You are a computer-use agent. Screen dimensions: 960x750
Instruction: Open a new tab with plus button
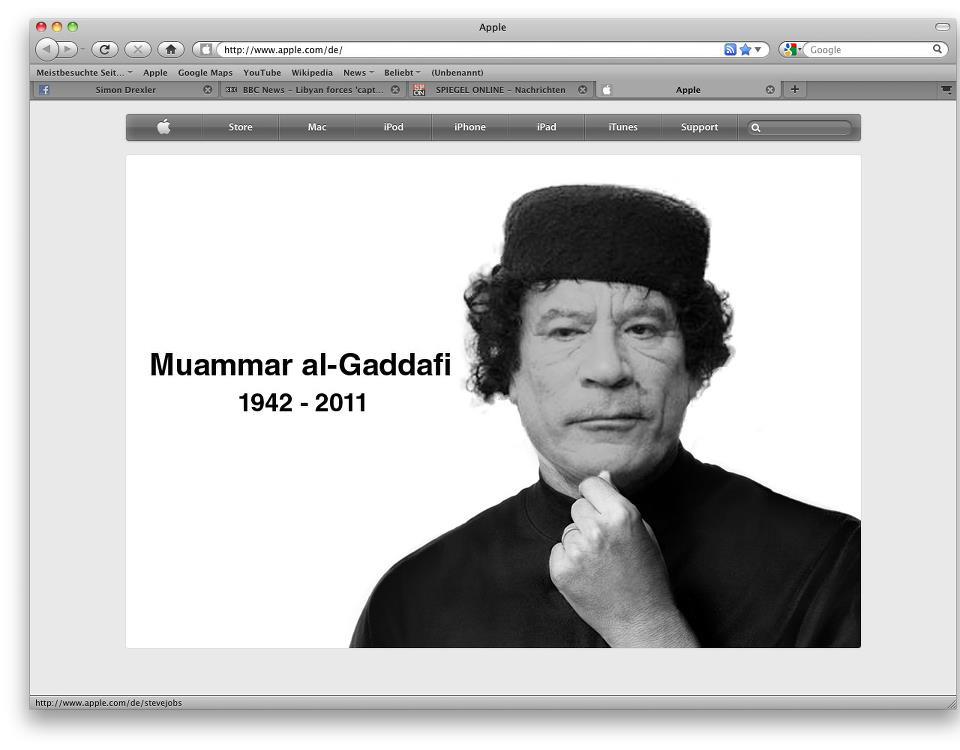795,89
